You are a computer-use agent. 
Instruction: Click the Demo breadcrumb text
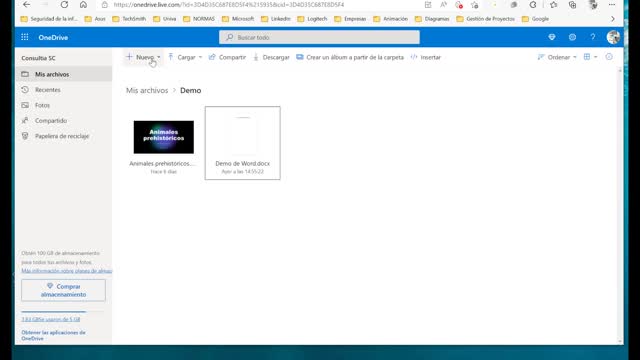click(x=191, y=91)
